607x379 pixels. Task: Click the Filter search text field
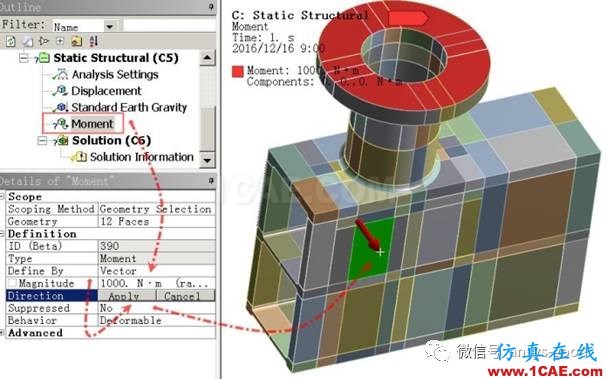(x=169, y=26)
